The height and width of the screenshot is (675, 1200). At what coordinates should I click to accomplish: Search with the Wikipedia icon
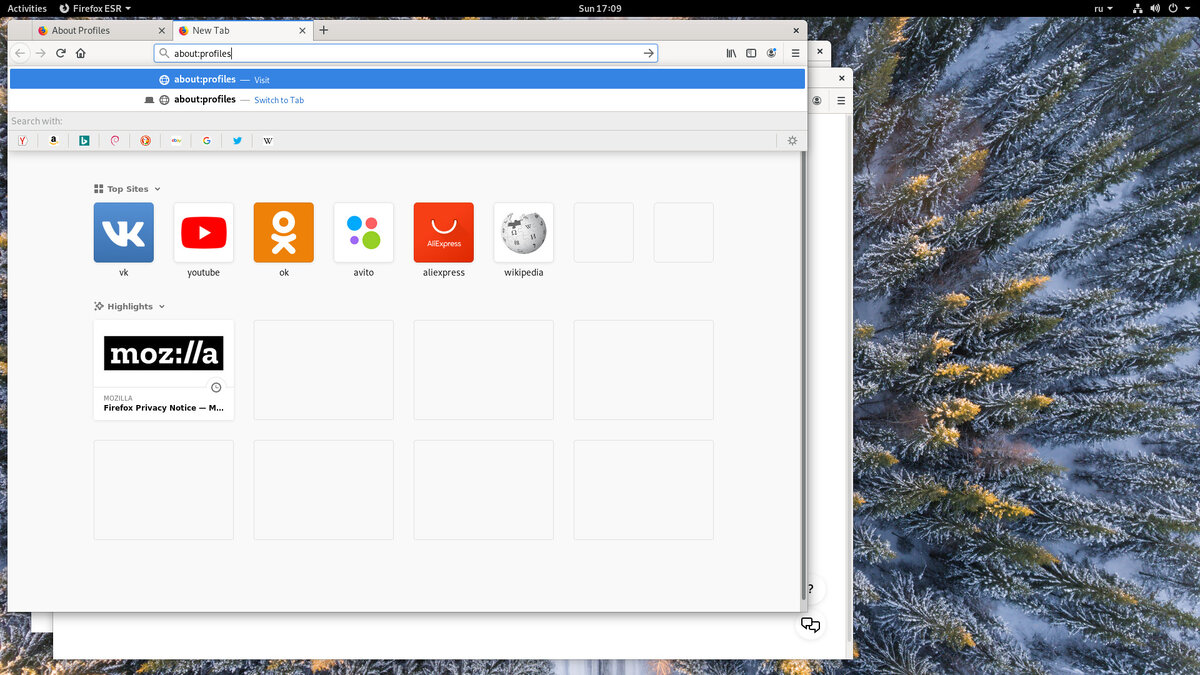pos(267,140)
